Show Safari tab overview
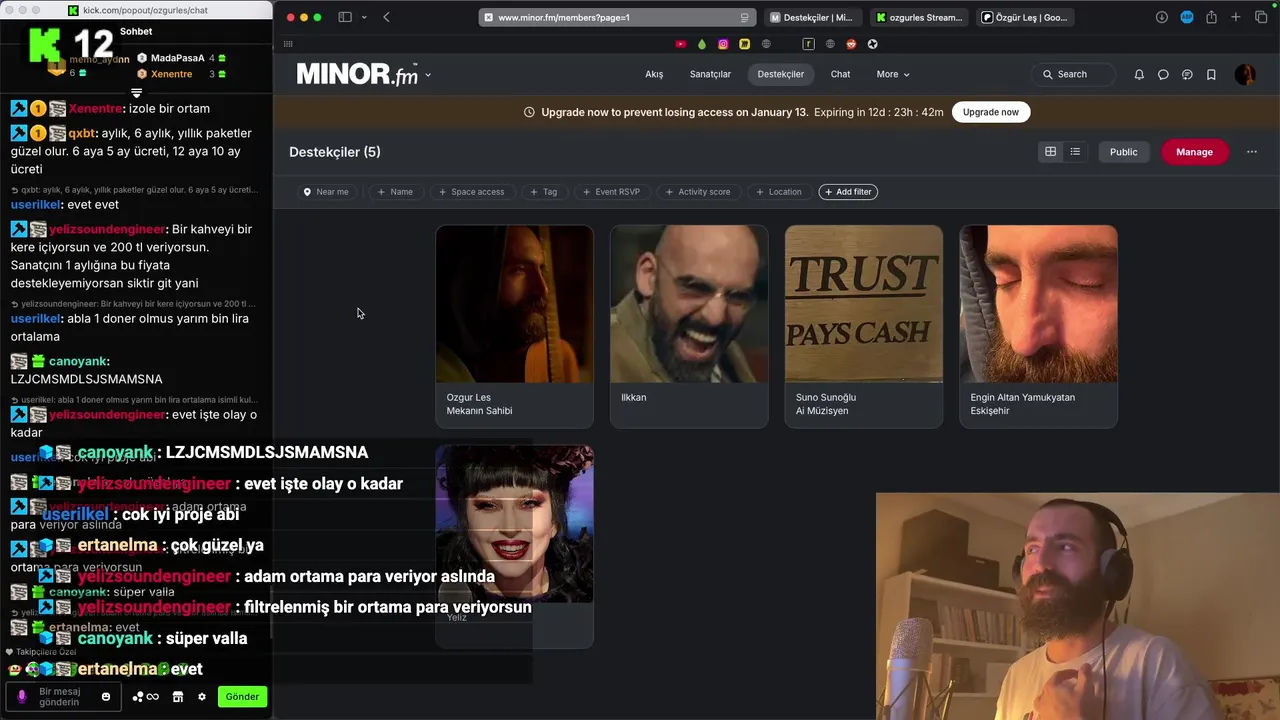Screen dimensions: 1280x720 pyautogui.click(x=1261, y=17)
